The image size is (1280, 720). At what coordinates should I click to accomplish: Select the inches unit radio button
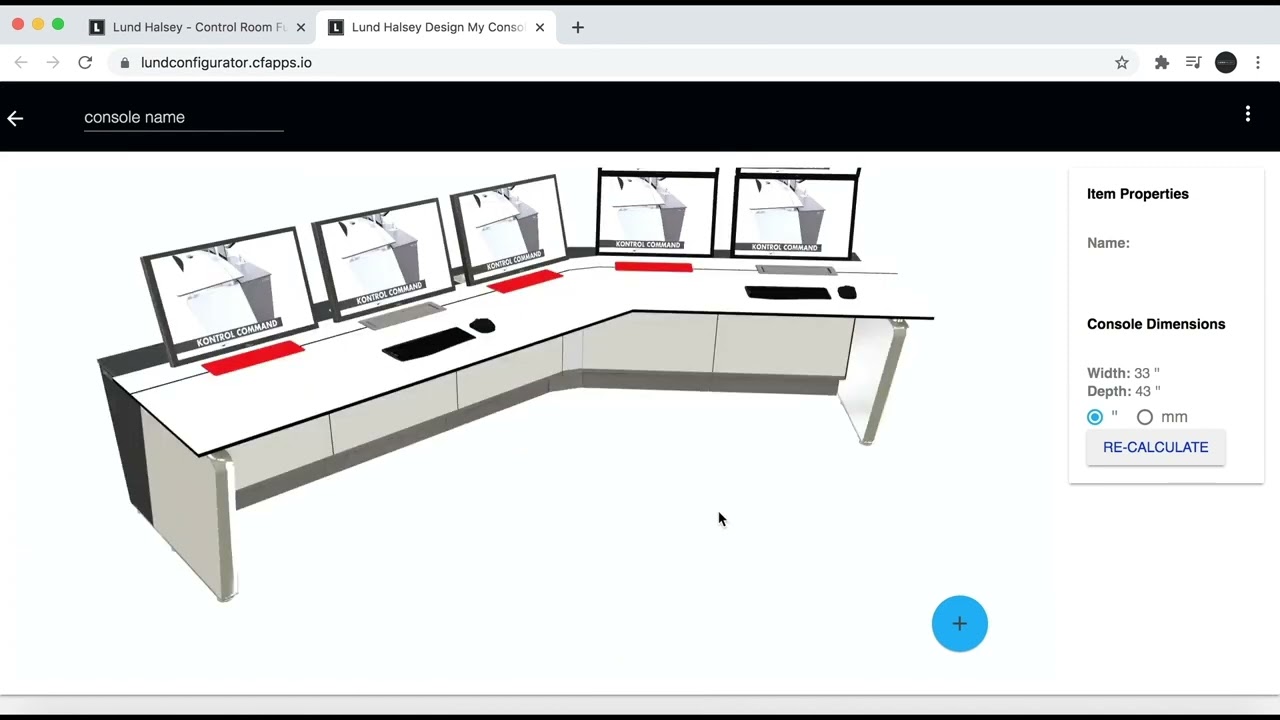tap(1095, 417)
